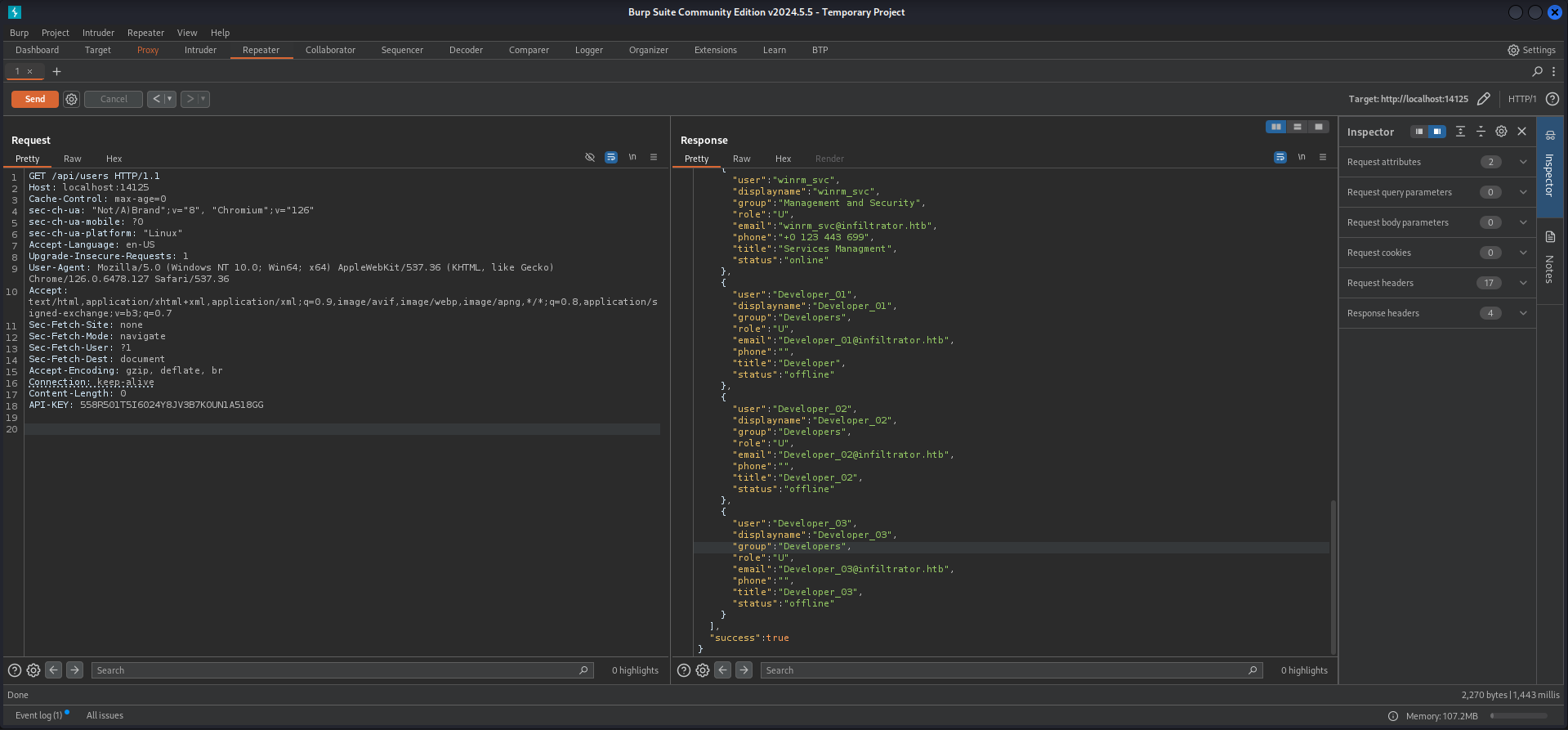The image size is (1568, 730).
Task: Click the Repeater tab search magnifier icon
Action: (x=1537, y=72)
